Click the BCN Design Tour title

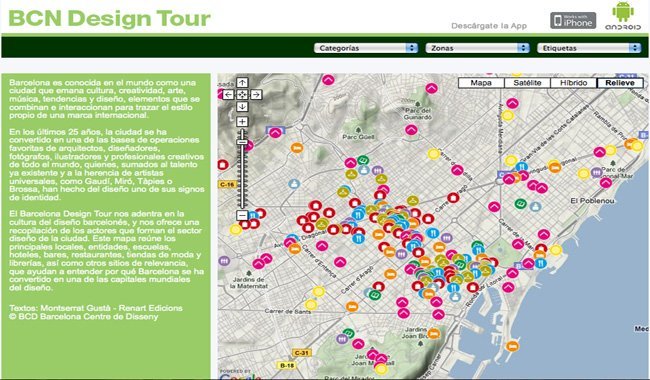click(109, 19)
